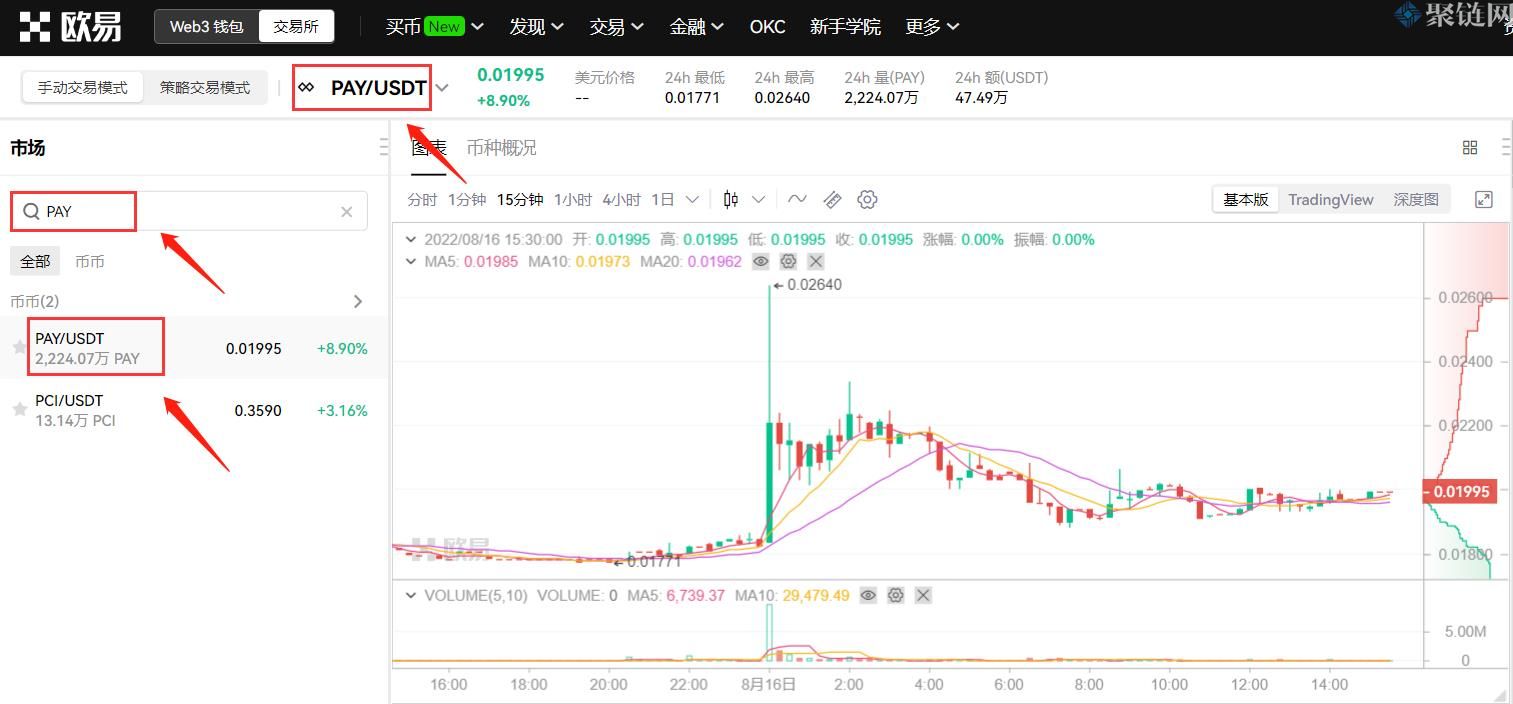This screenshot has width=1513, height=704.
Task: Click the 24h 最高 value 0.02640
Action: [782, 98]
